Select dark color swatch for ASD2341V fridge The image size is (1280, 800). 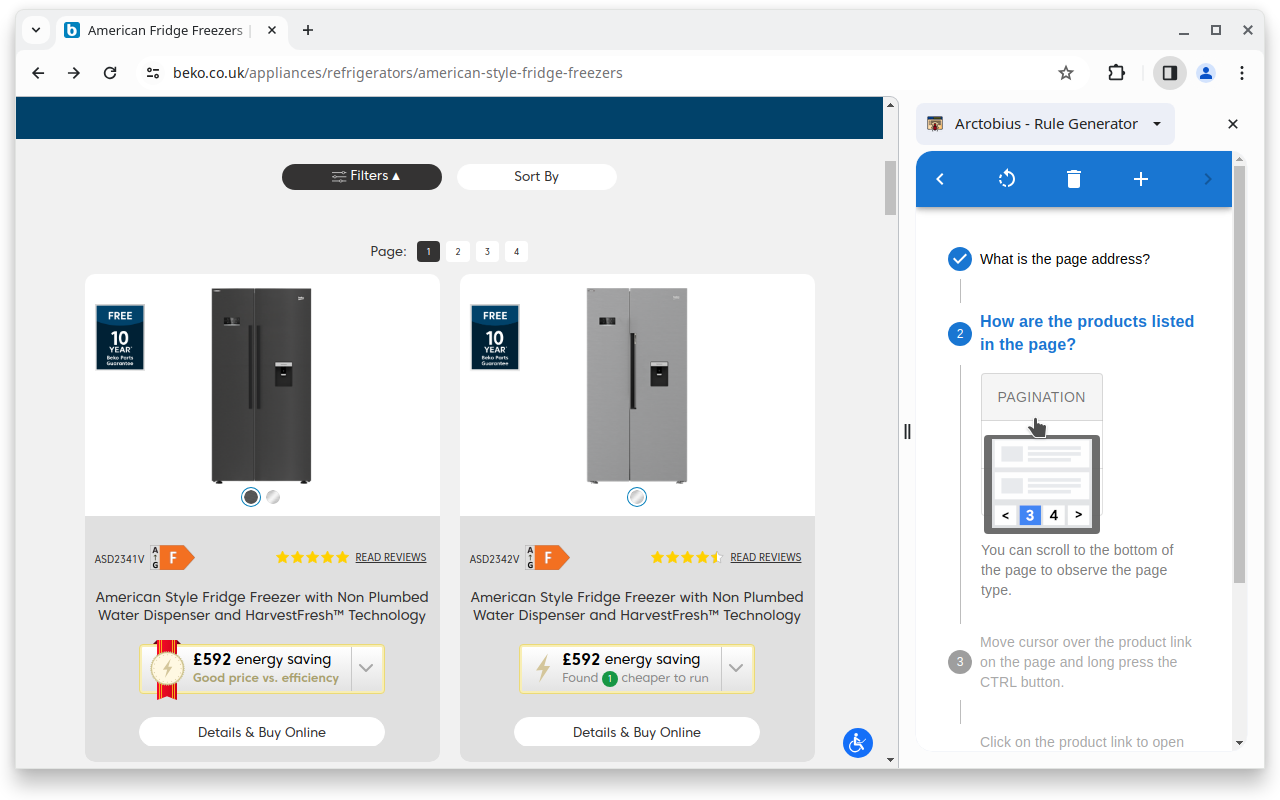click(x=251, y=497)
